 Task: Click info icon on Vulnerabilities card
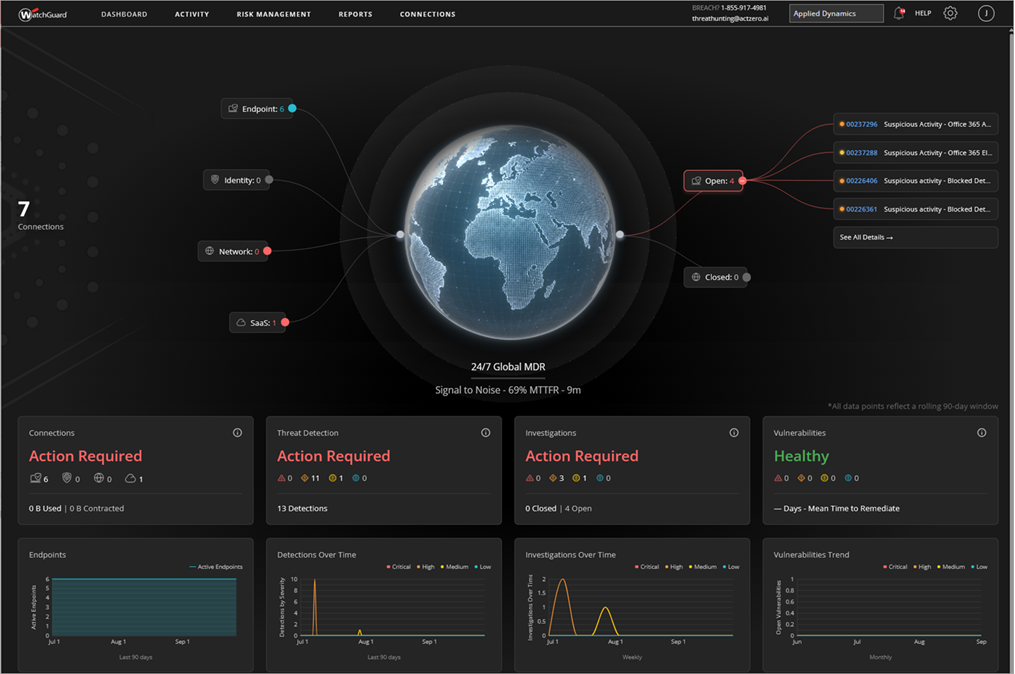pos(982,432)
